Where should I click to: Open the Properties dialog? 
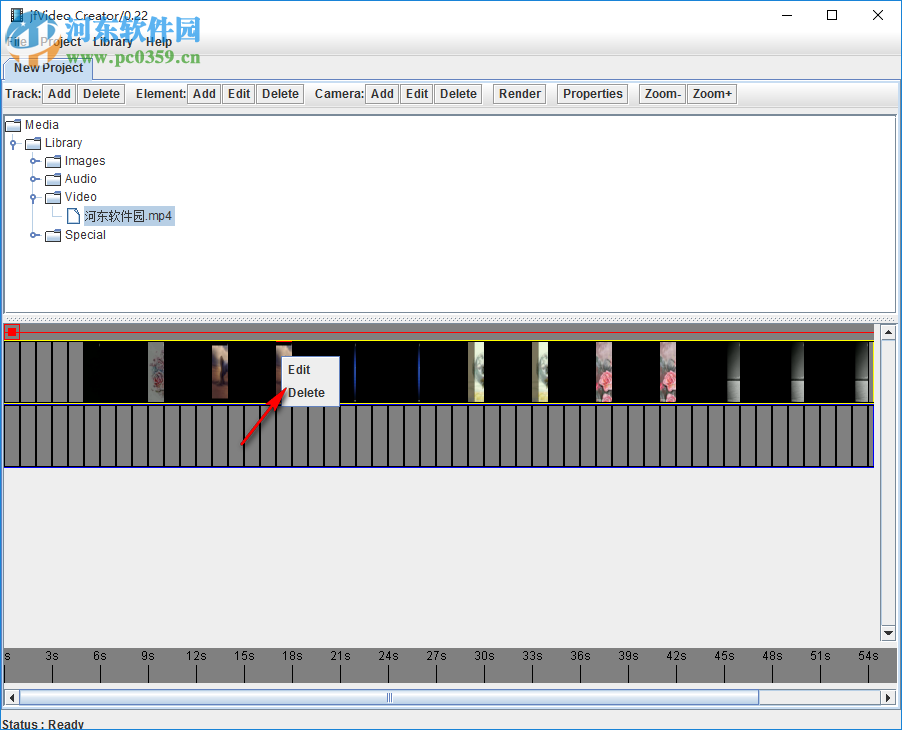click(592, 93)
